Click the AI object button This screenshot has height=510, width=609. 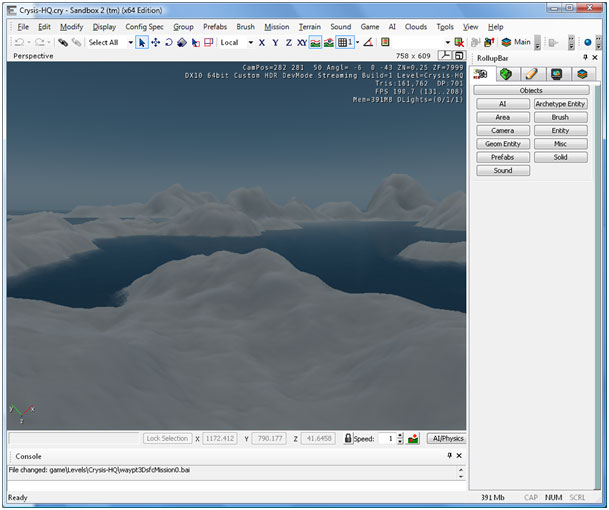(503, 104)
